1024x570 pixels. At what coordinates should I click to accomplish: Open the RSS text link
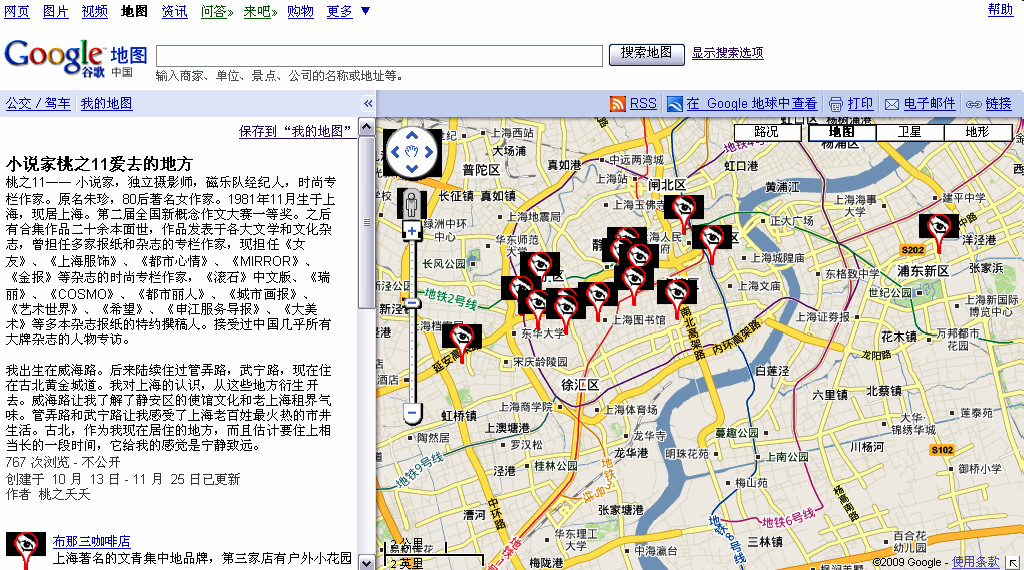[643, 104]
